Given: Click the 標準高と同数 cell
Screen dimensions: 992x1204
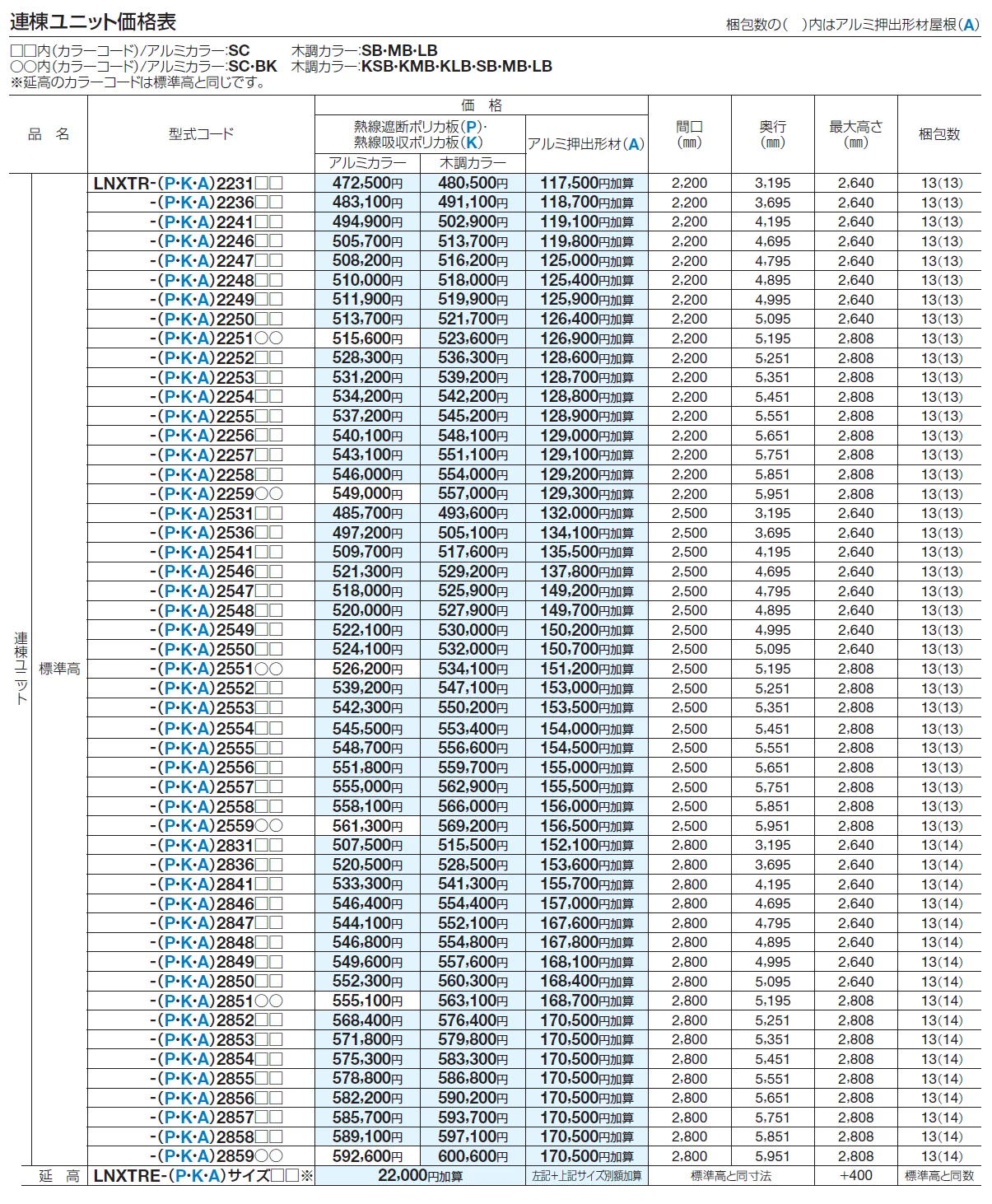Looking at the screenshot, I should tap(939, 1176).
